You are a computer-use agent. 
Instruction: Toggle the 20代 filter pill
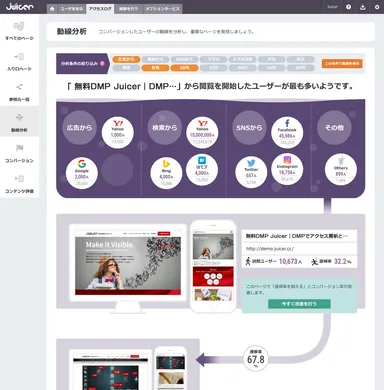pos(184,68)
